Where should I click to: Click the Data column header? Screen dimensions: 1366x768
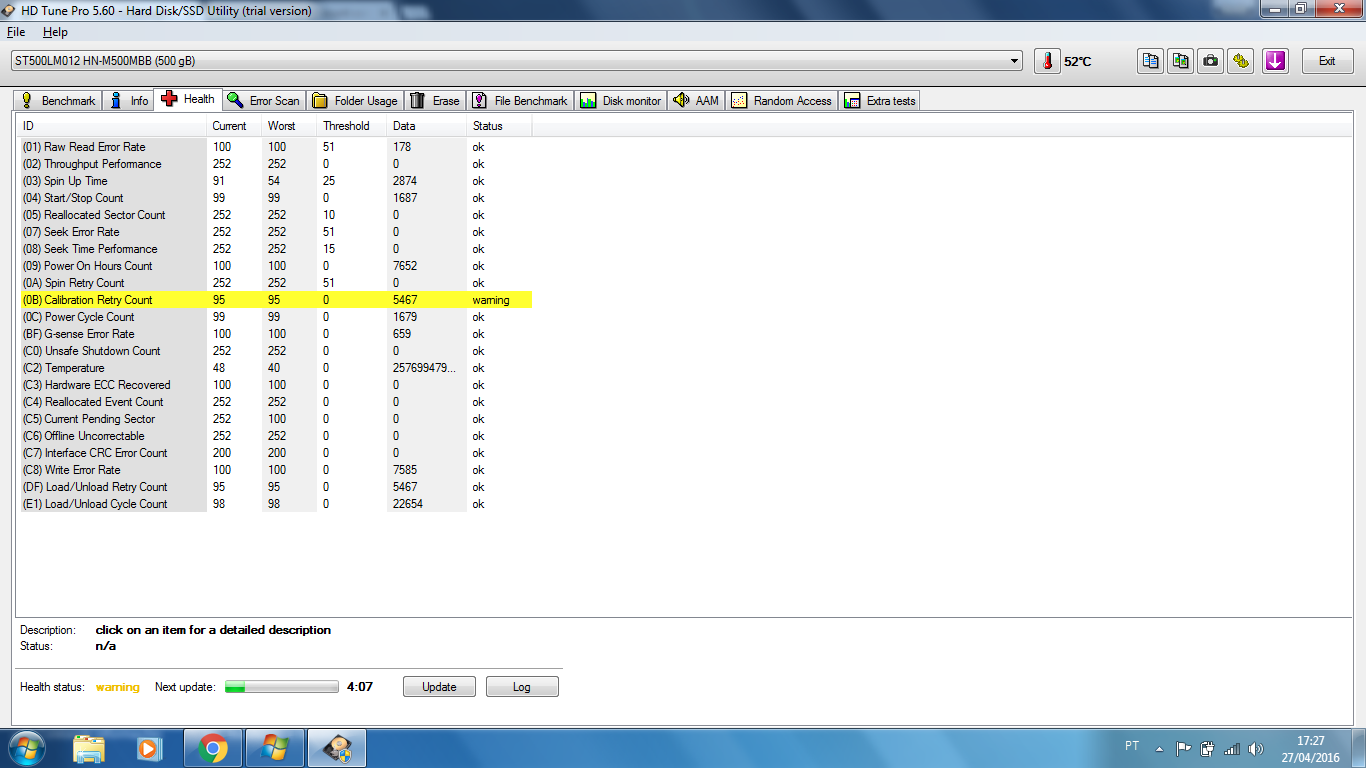click(x=427, y=126)
